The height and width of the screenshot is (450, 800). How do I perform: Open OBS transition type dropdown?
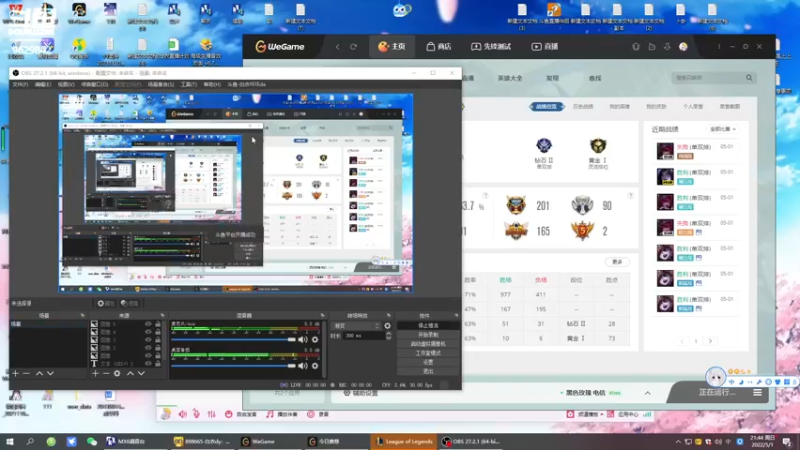tap(356, 326)
